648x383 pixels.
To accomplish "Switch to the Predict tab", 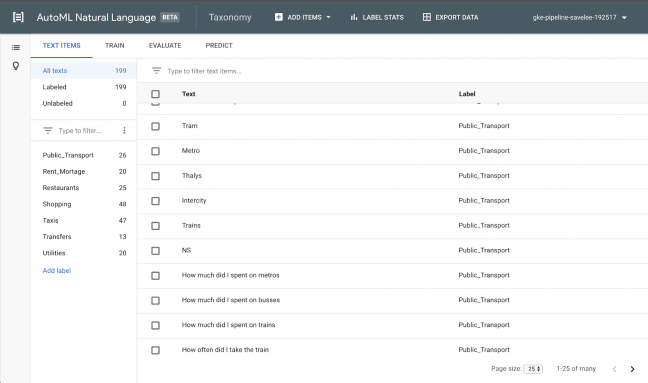I will 219,45.
